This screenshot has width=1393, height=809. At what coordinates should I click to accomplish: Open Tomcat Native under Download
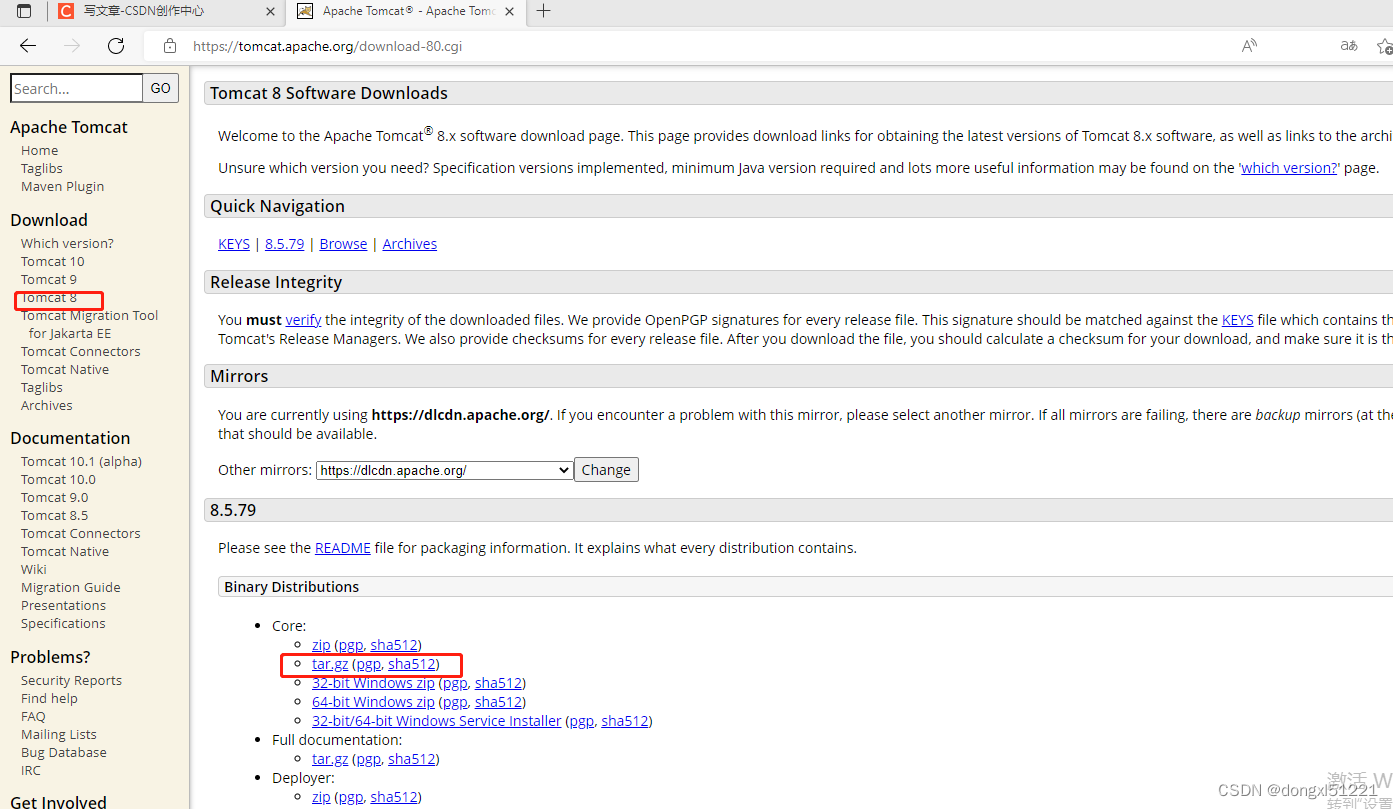point(65,369)
